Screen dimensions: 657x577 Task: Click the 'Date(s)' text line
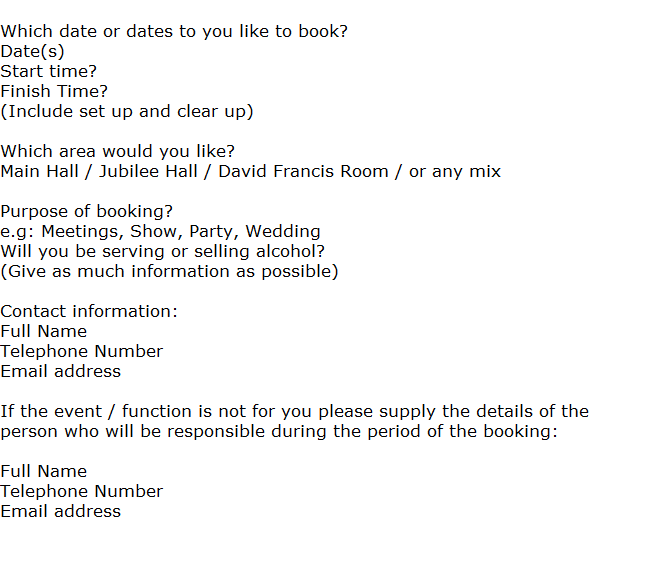(x=32, y=52)
